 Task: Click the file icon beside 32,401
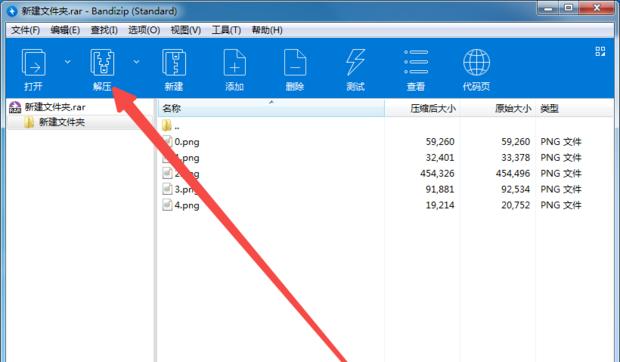coord(167,157)
